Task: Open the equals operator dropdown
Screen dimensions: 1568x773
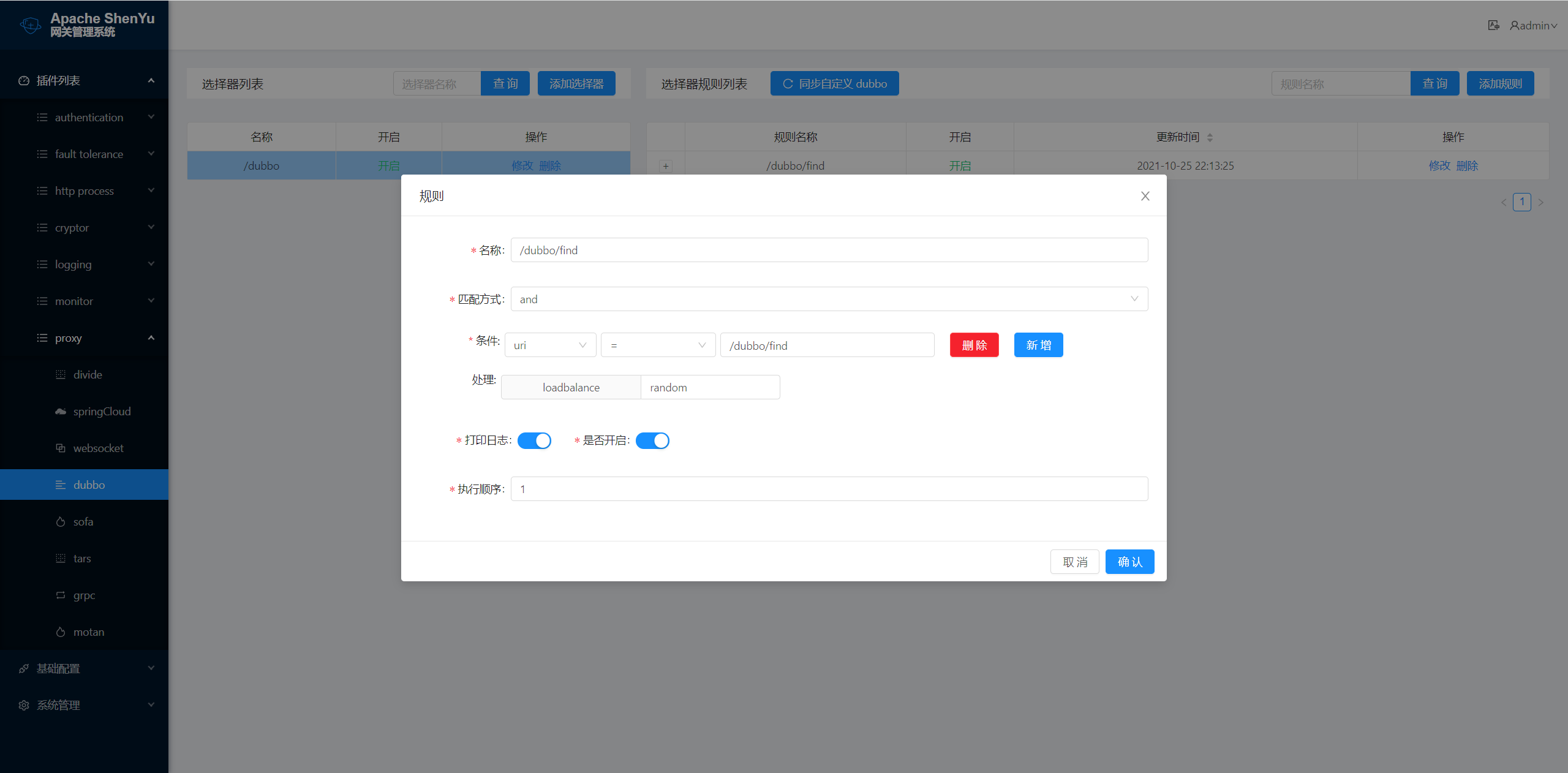Action: (657, 345)
